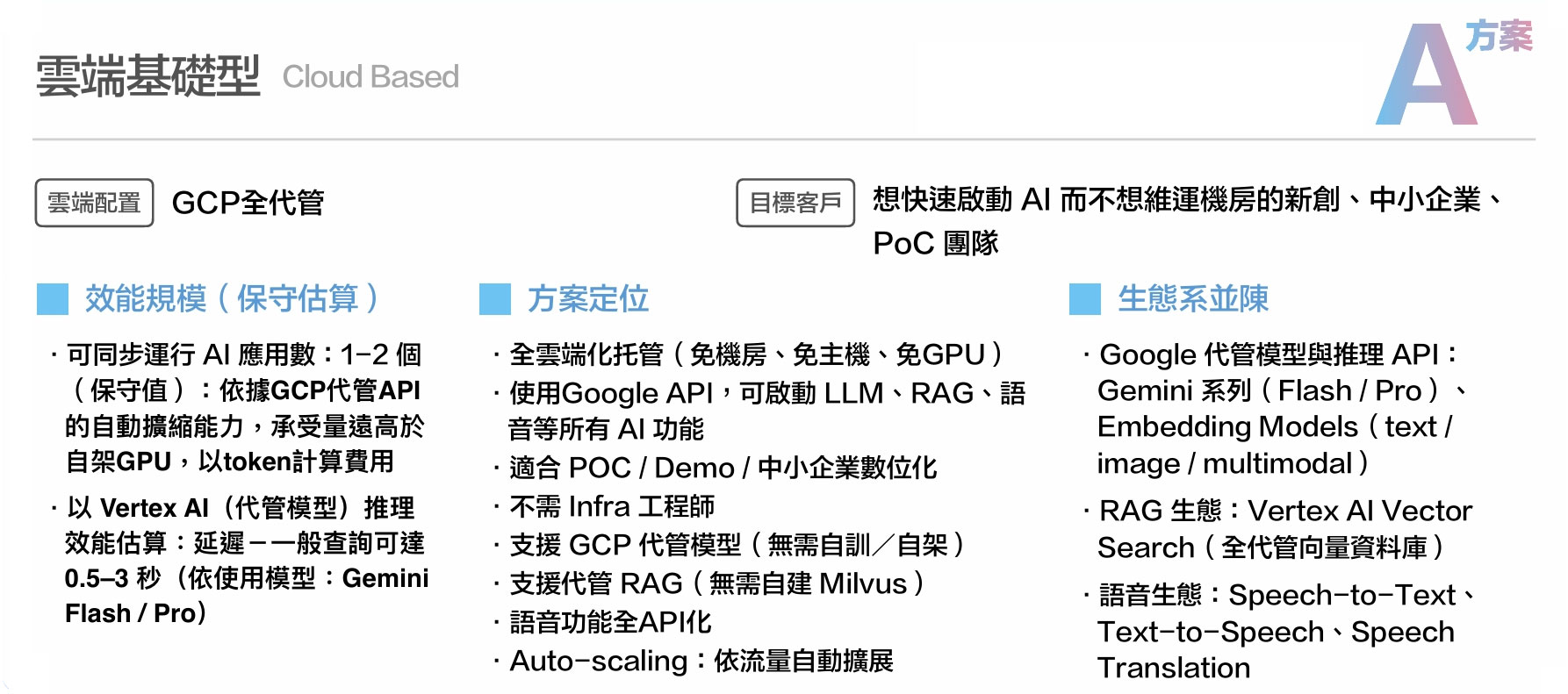Click the Cloud Based subtitle text
This screenshot has width=1568, height=694.
[x=370, y=77]
